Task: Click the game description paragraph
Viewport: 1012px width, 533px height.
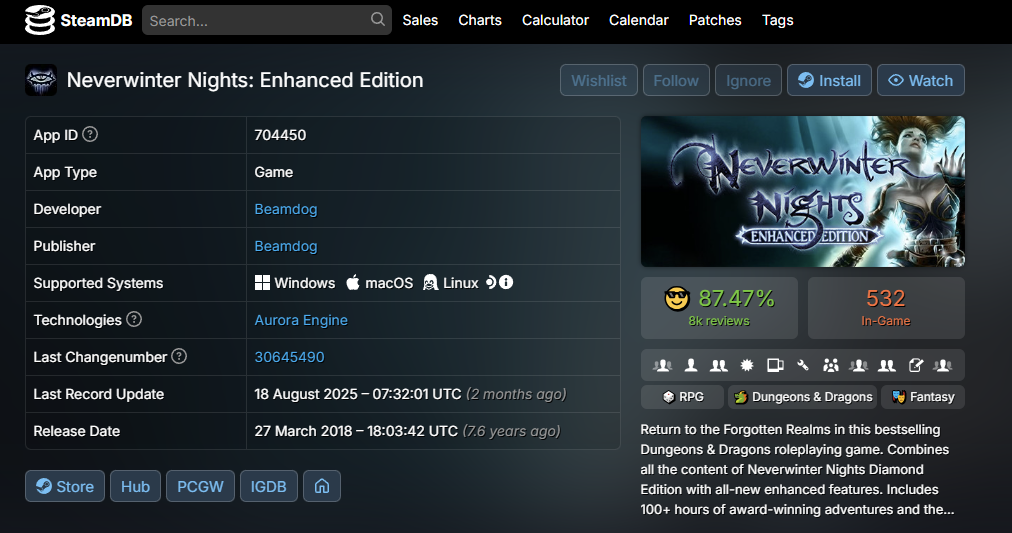Action: pyautogui.click(x=798, y=469)
